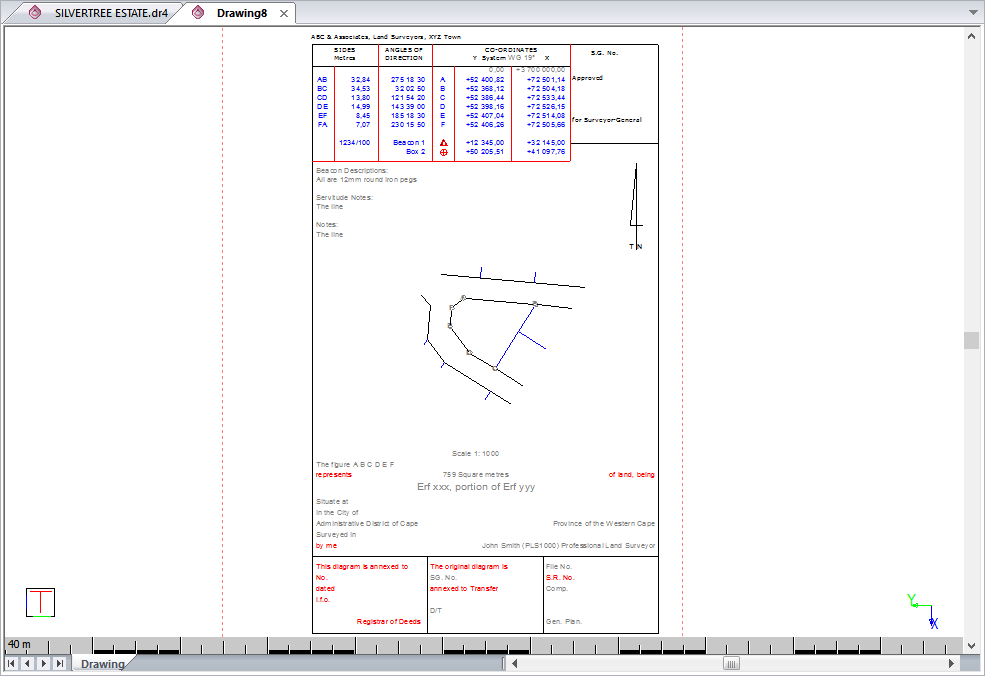
Task: Go to the first sheet using navigation arrow
Action: tap(11, 663)
